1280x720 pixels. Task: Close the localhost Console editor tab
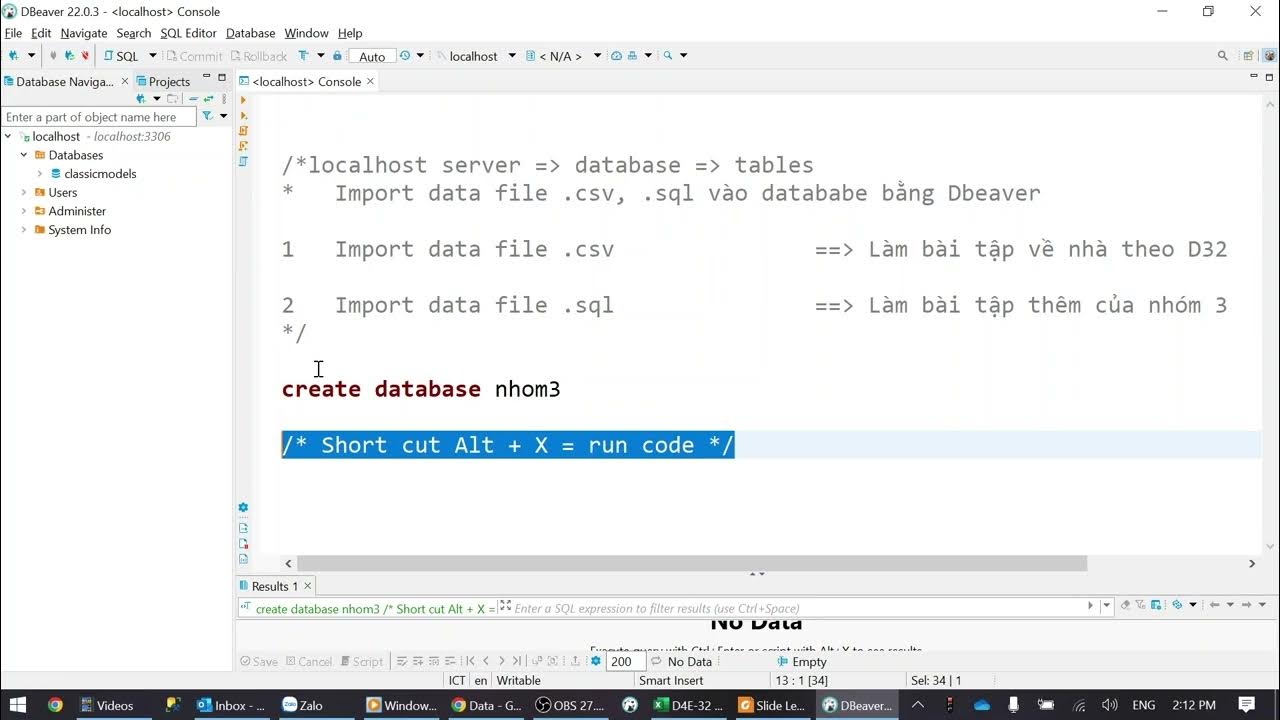[370, 82]
